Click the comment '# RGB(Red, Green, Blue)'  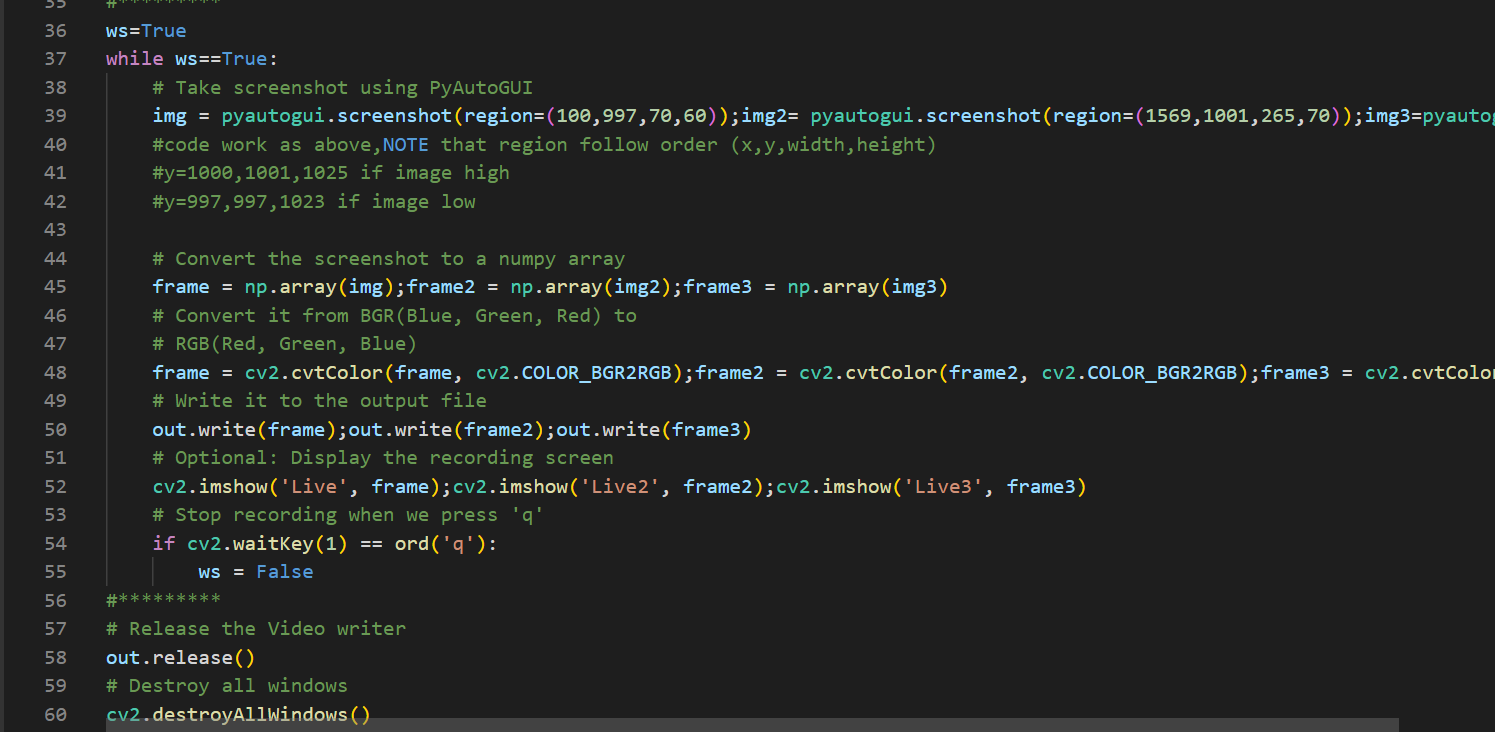(x=285, y=344)
